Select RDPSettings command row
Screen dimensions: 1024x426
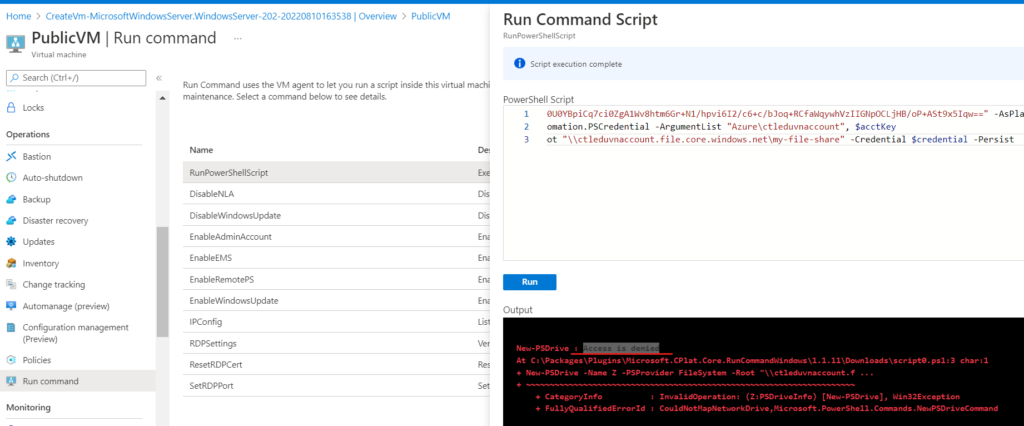336,343
